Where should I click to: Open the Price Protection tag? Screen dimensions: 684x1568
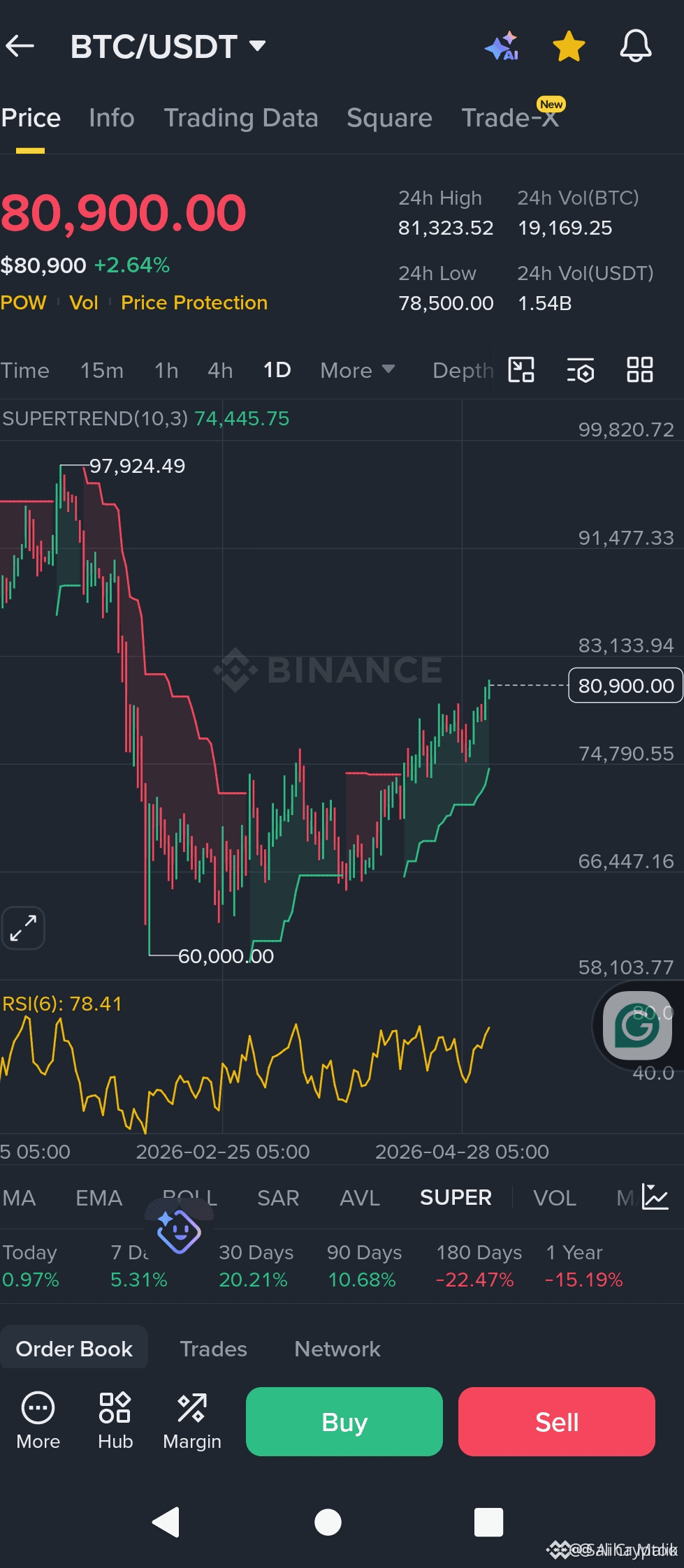(x=194, y=302)
